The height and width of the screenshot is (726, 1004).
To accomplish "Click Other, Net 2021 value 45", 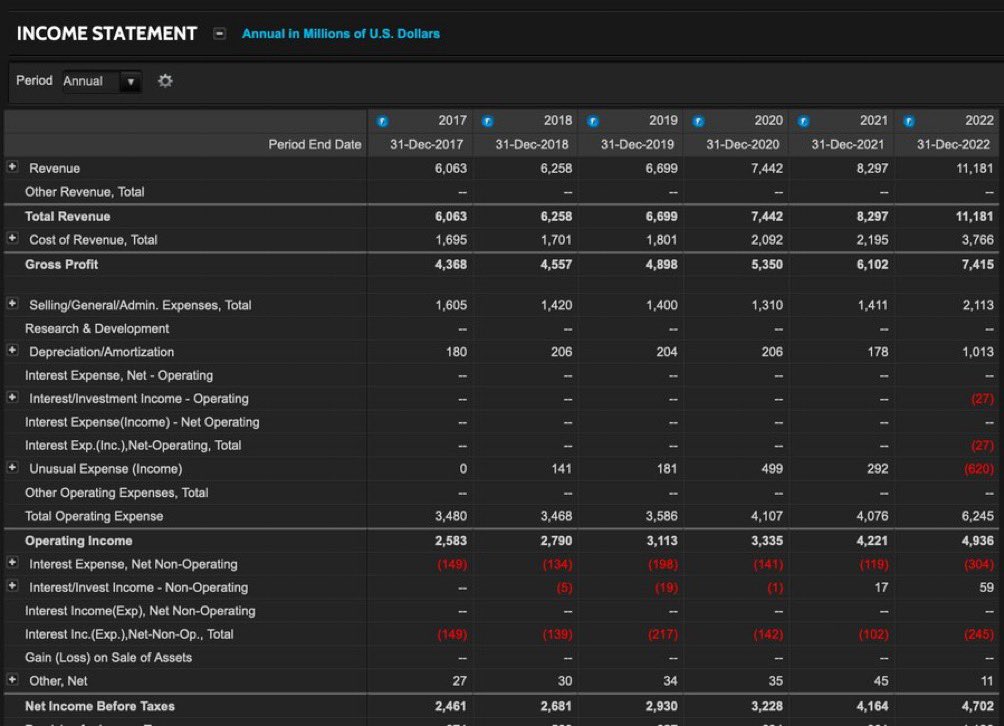I will tap(880, 681).
